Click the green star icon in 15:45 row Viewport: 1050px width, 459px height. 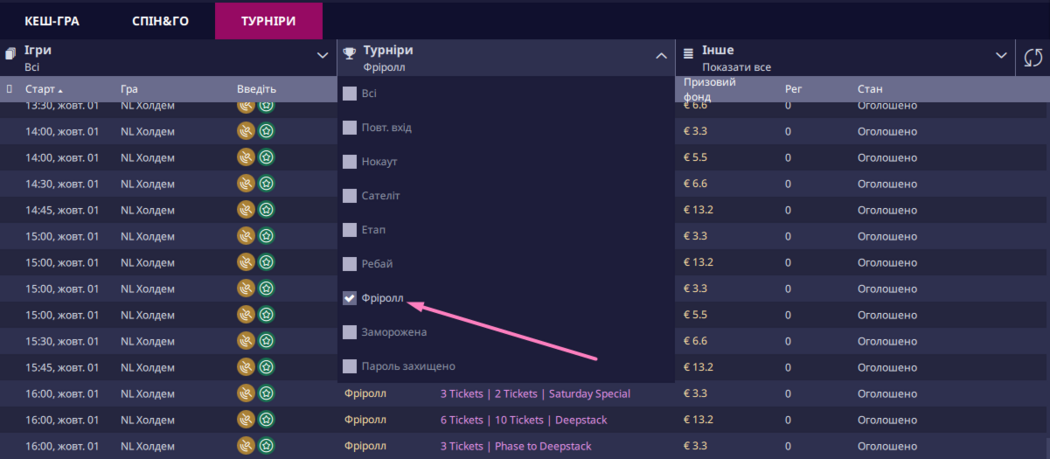(266, 366)
